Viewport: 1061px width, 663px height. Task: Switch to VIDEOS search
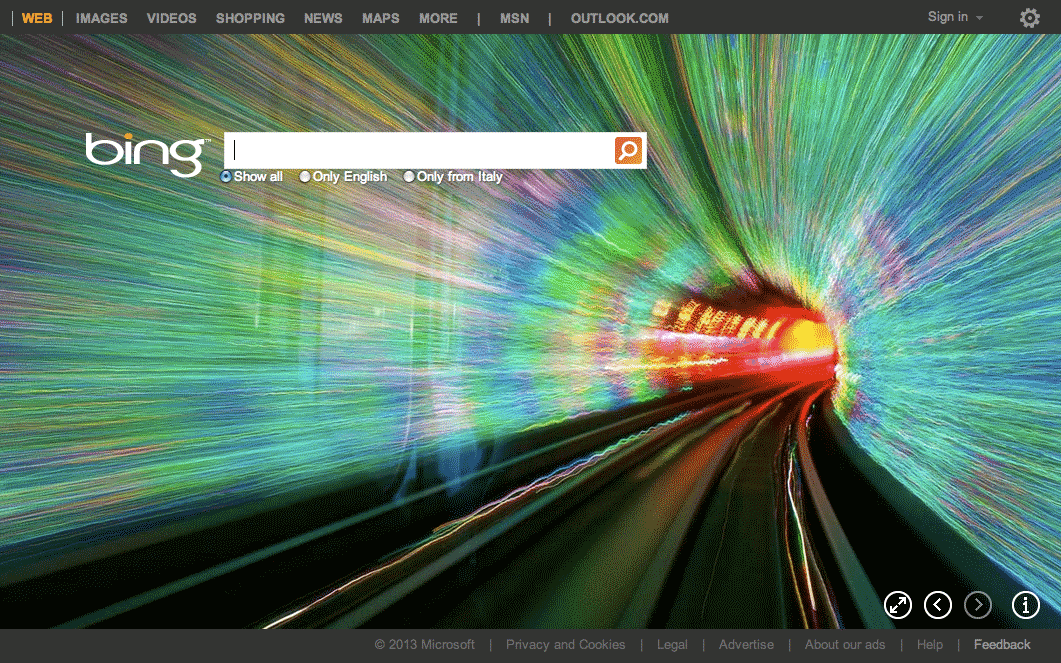tap(171, 18)
